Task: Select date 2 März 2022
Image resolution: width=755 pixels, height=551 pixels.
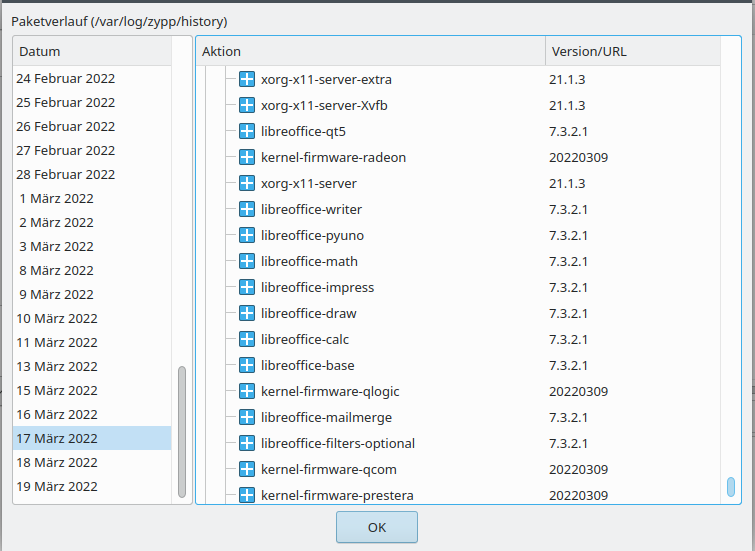Action: pyautogui.click(x=92, y=223)
